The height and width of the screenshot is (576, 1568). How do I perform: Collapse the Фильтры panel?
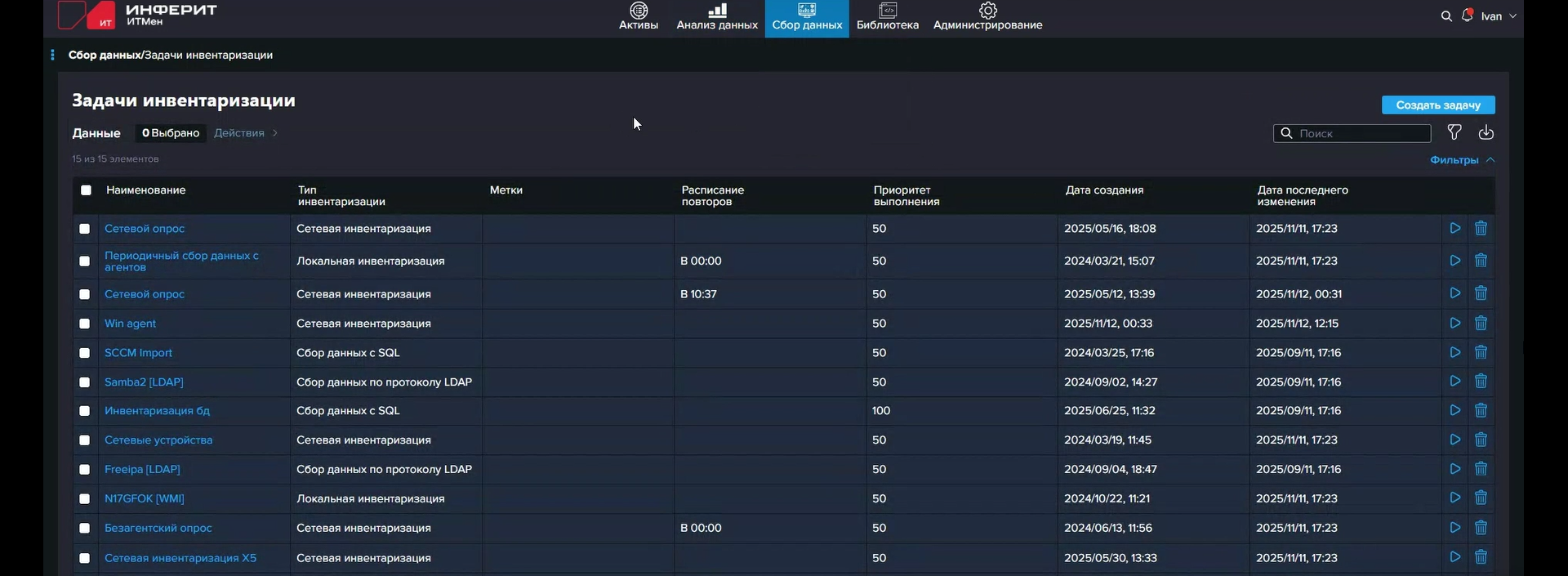1462,160
